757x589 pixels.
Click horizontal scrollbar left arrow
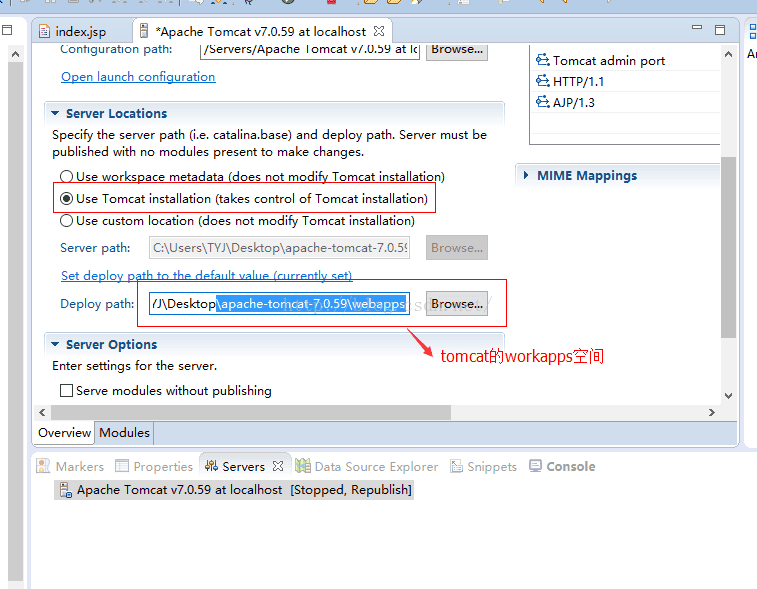pyautogui.click(x=42, y=412)
